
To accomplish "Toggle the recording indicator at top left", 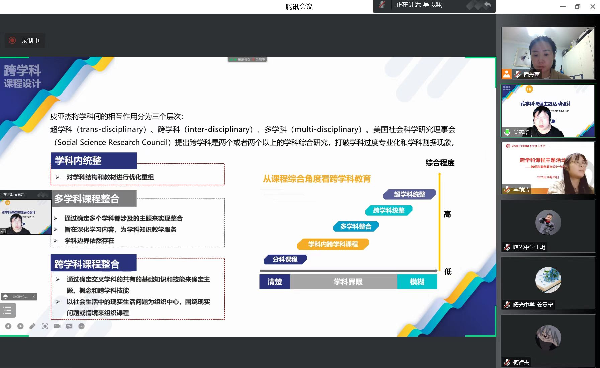I will pyautogui.click(x=24, y=40).
